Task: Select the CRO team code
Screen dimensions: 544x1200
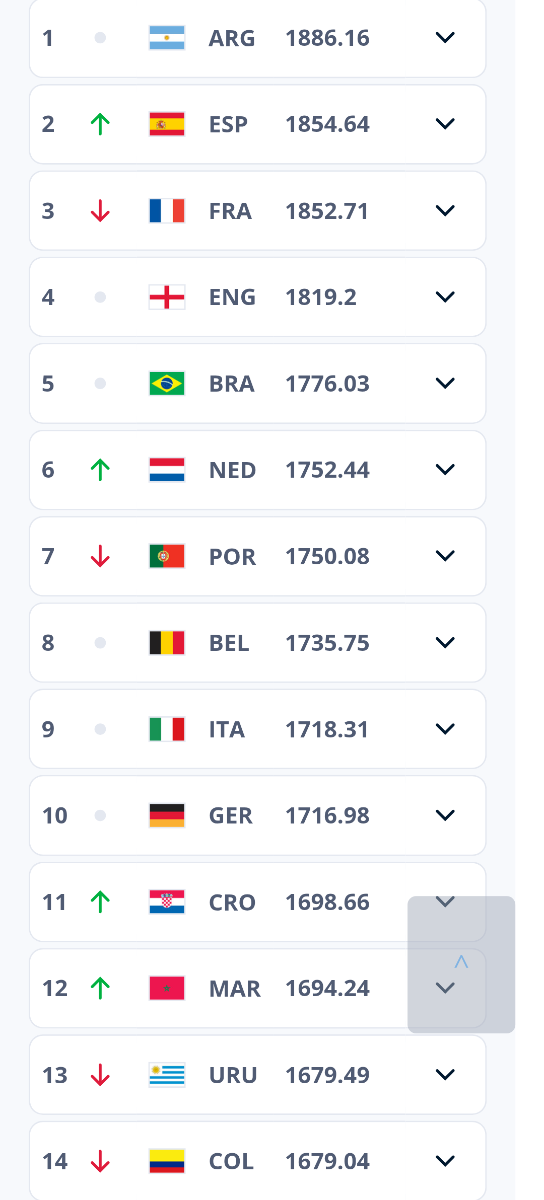Action: coord(232,902)
